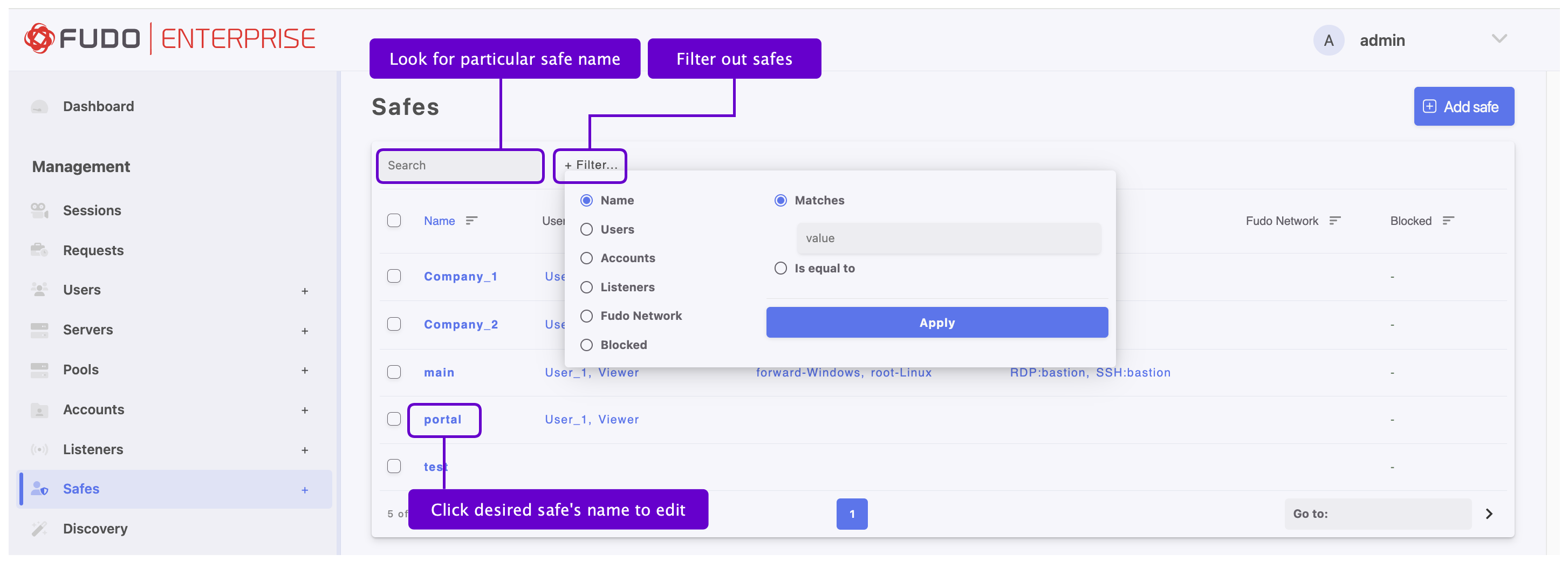Open the main safe link
The width and height of the screenshot is (1568, 568).
439,372
